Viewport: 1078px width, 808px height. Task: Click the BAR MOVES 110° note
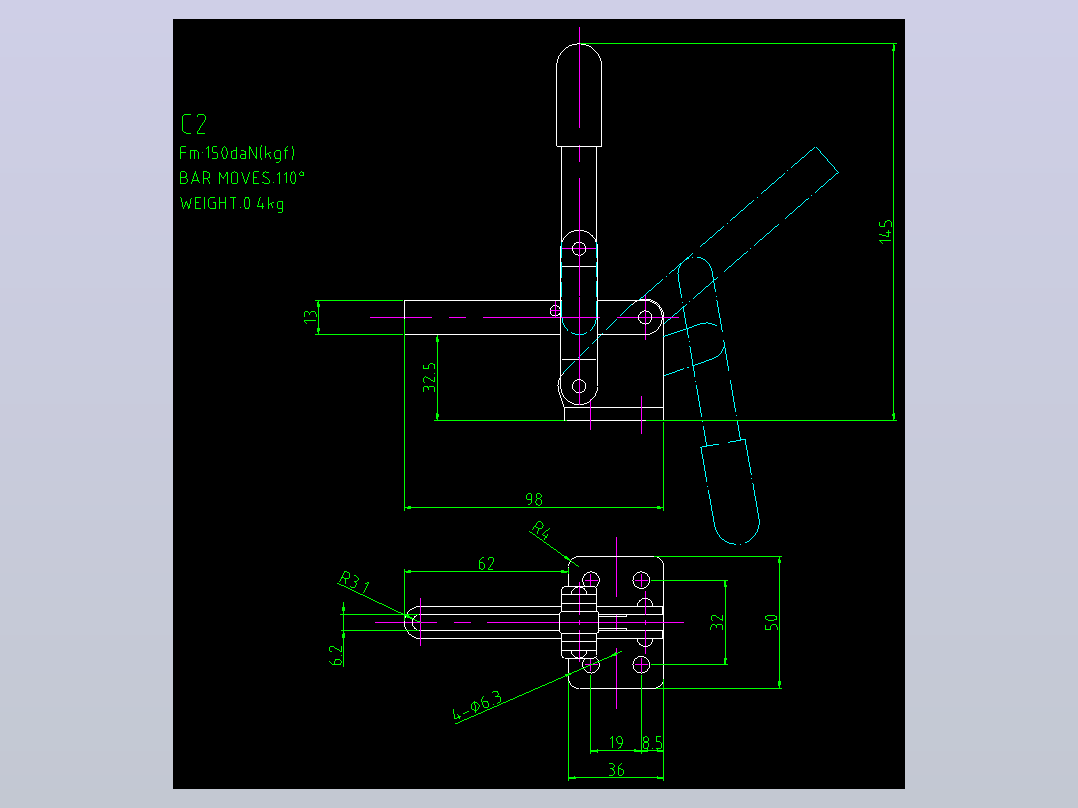[x=242, y=178]
